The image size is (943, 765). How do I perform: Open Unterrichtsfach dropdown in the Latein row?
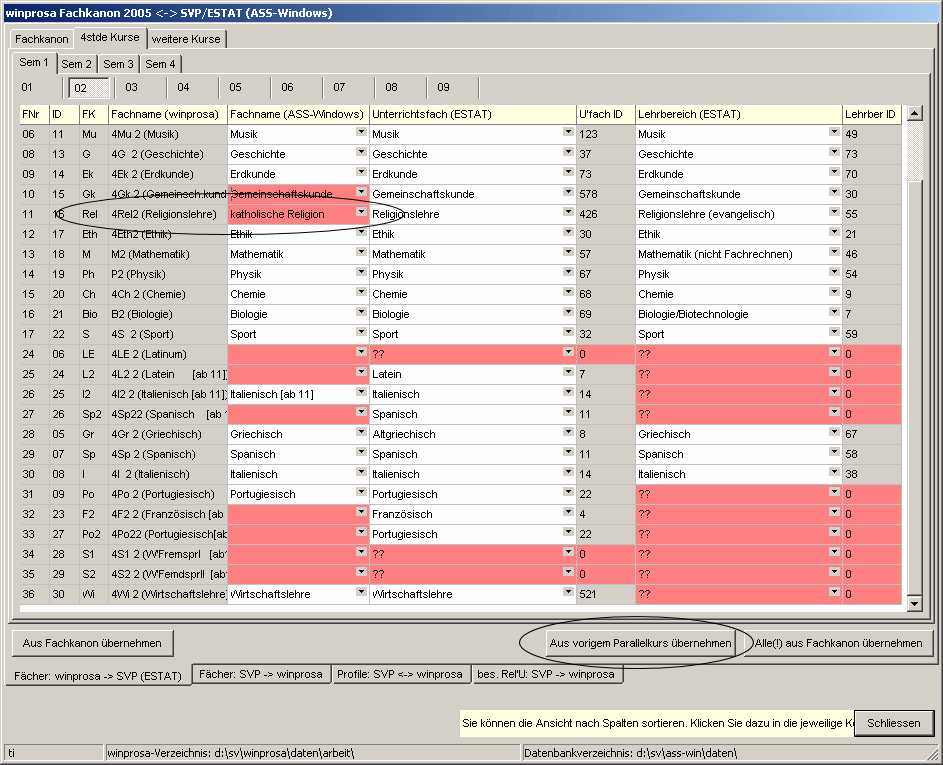568,373
